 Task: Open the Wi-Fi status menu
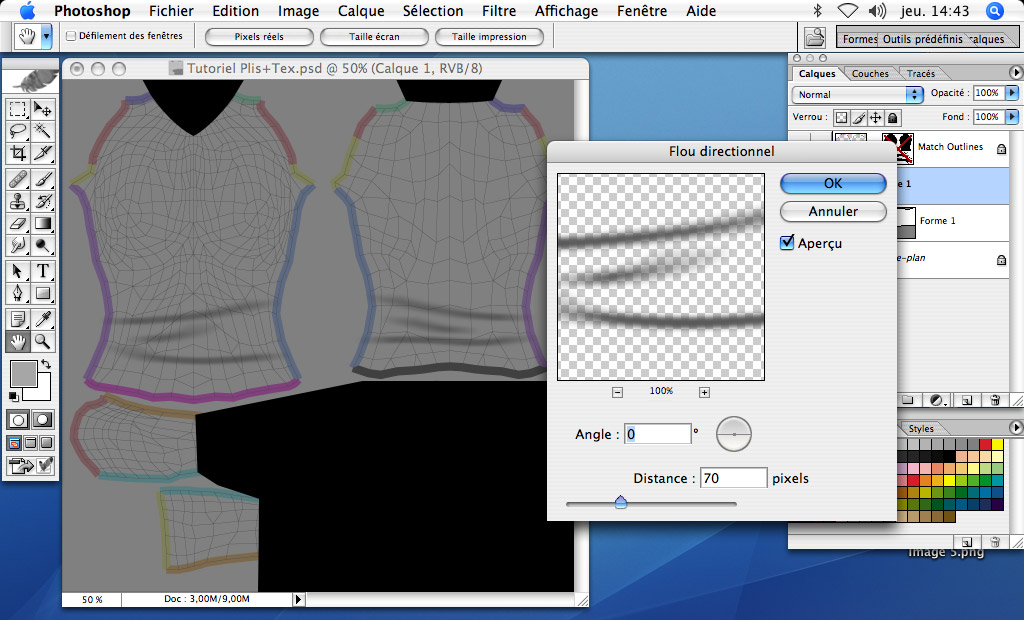coord(847,10)
